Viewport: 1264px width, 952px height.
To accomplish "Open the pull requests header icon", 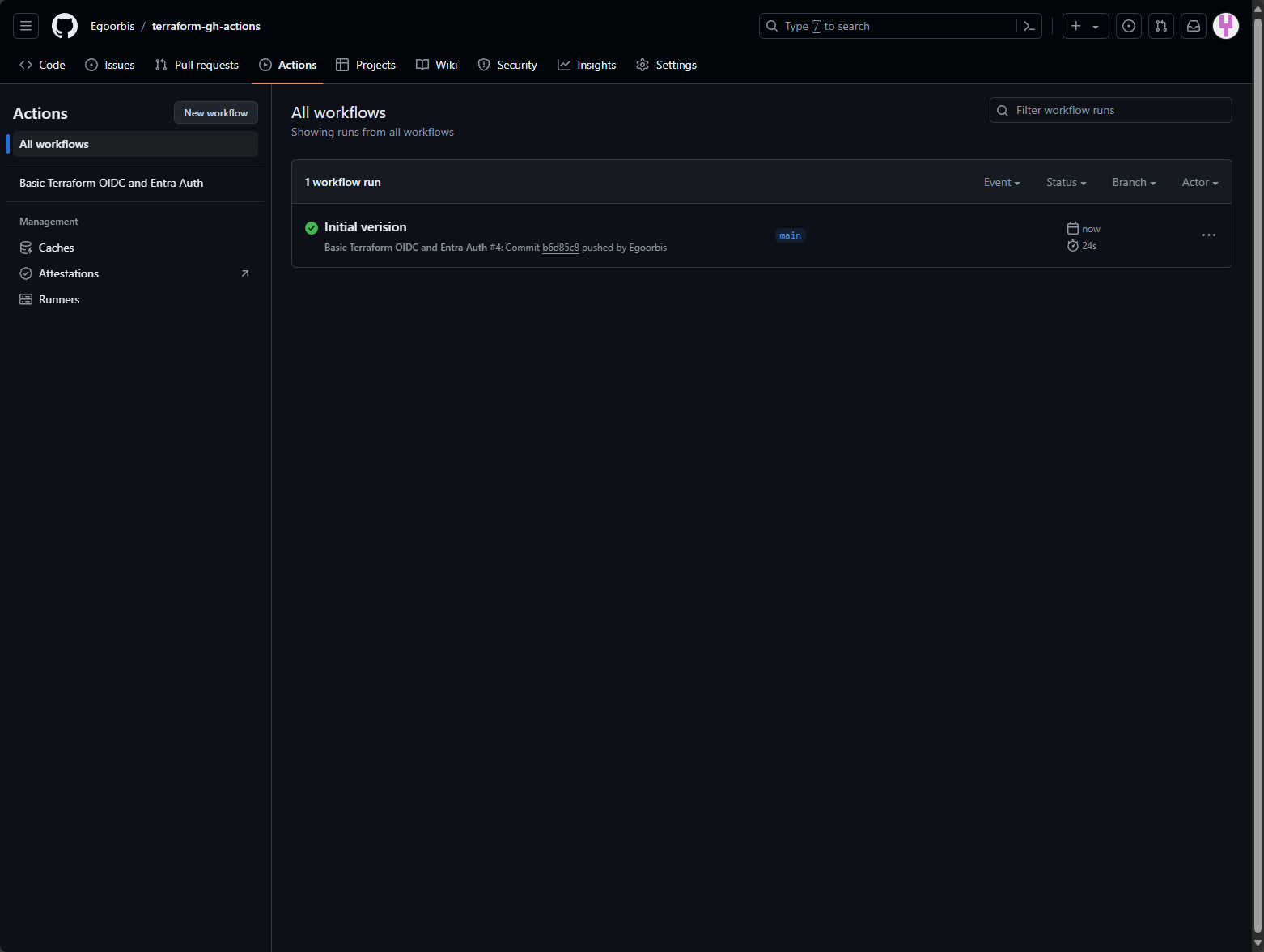I will [1161, 26].
